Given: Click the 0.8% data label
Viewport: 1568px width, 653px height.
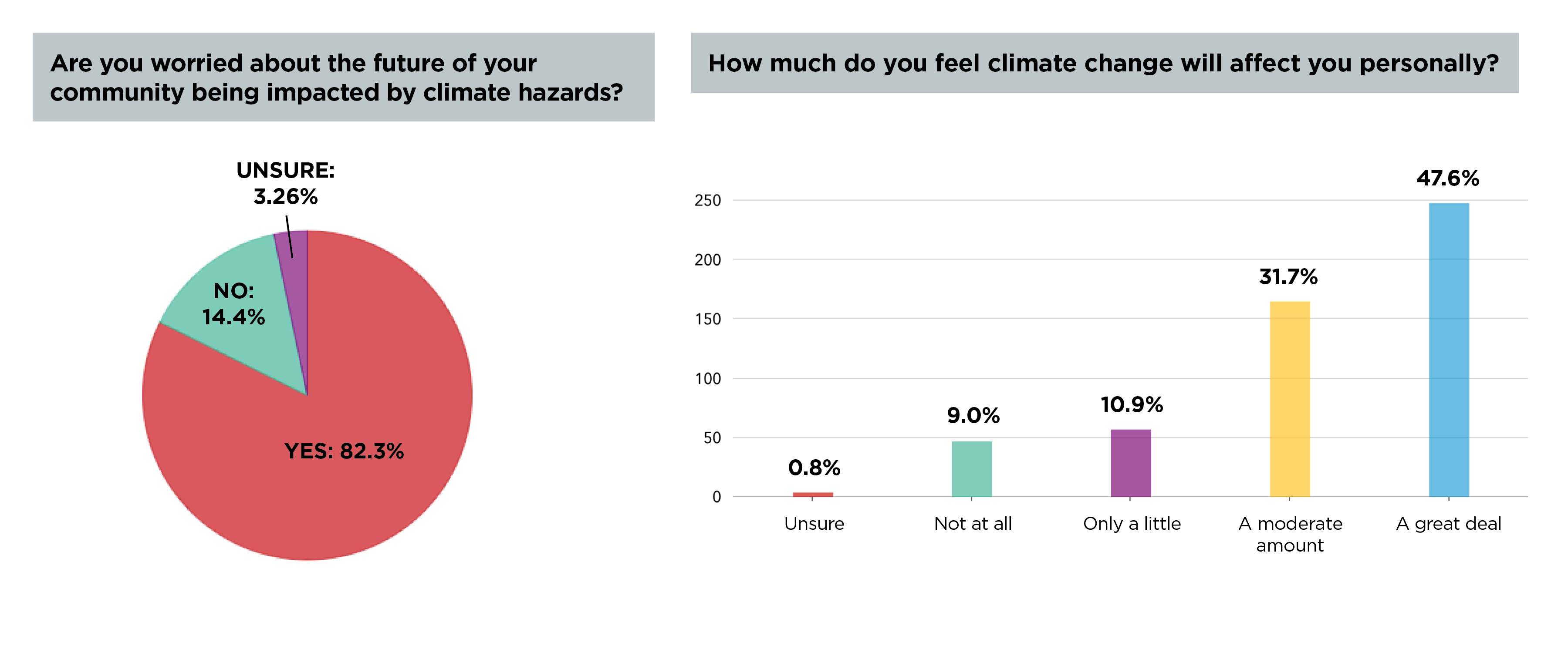Looking at the screenshot, I should [814, 468].
